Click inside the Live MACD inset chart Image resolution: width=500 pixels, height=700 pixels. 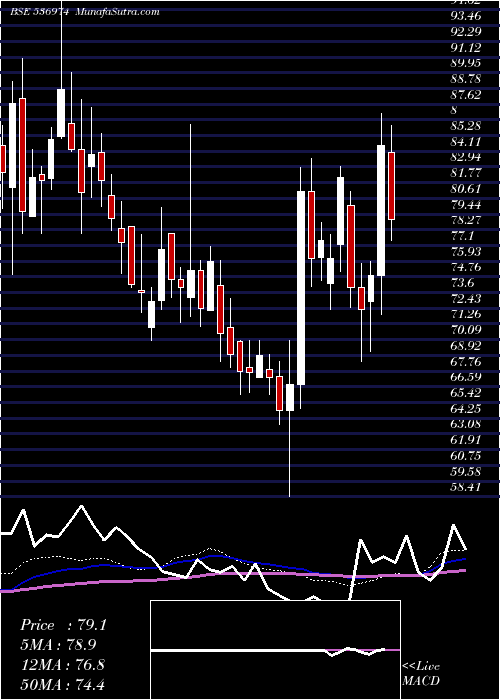pos(275,650)
